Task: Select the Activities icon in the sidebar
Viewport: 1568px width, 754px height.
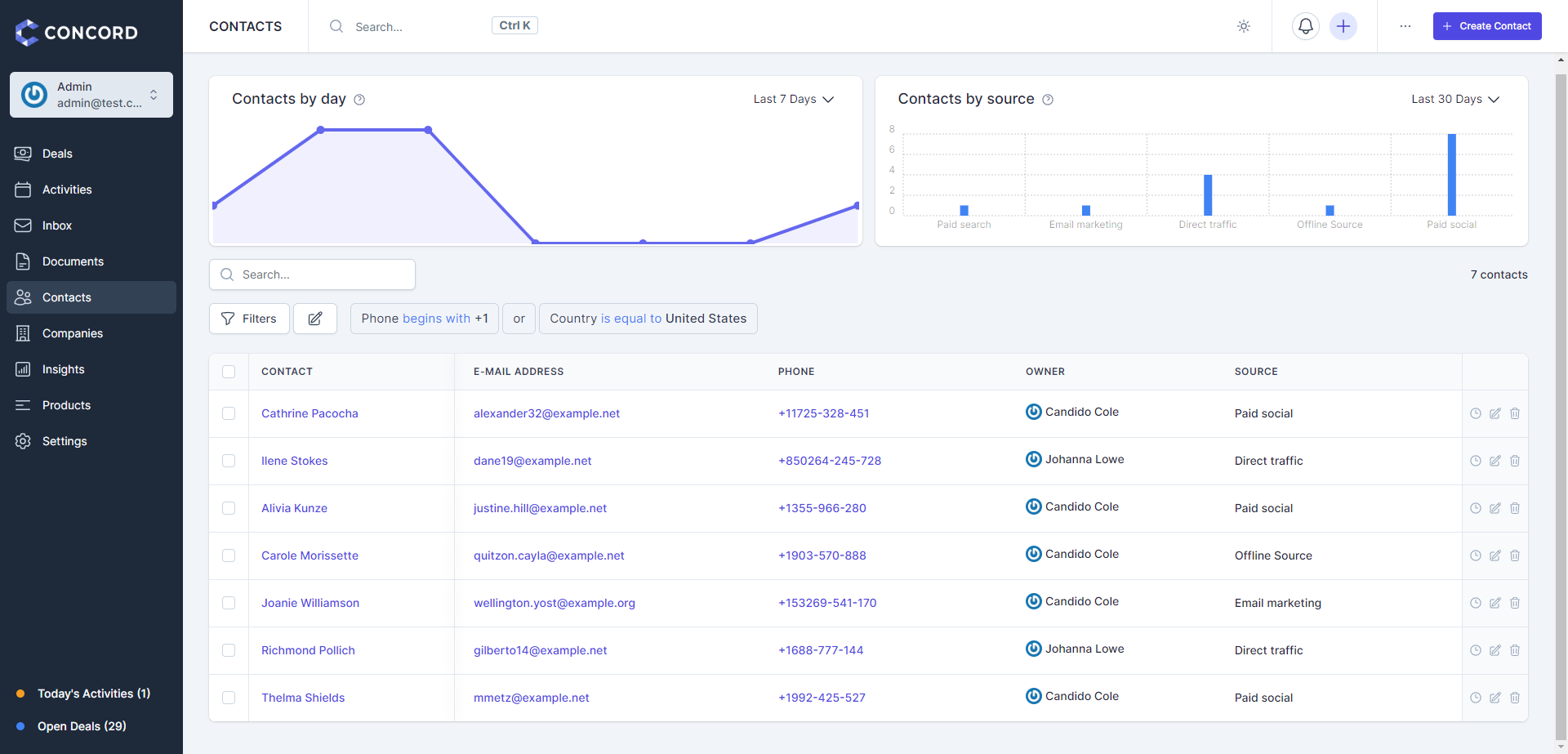Action: (x=67, y=190)
